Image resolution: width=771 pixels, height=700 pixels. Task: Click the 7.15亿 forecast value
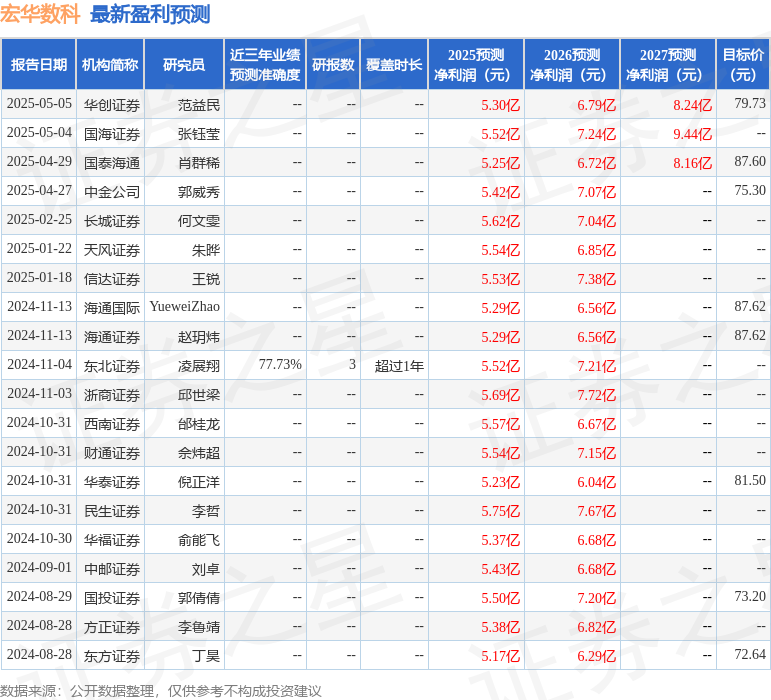[596, 453]
